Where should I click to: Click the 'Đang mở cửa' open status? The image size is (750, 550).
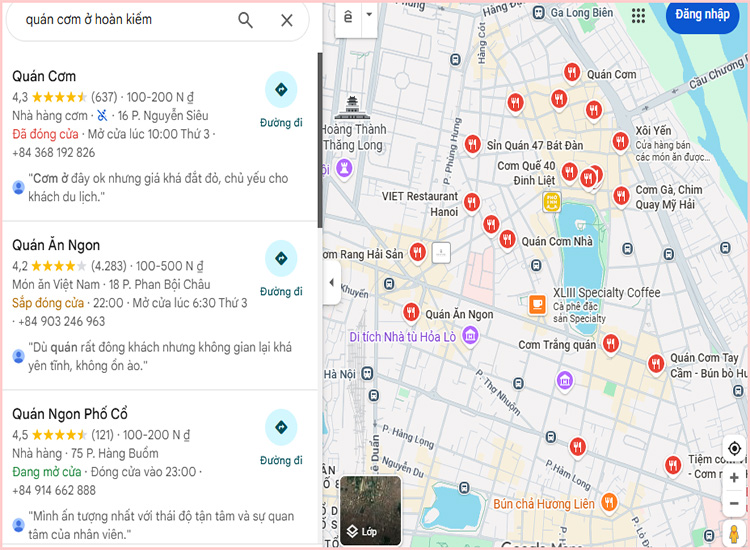click(x=47, y=472)
